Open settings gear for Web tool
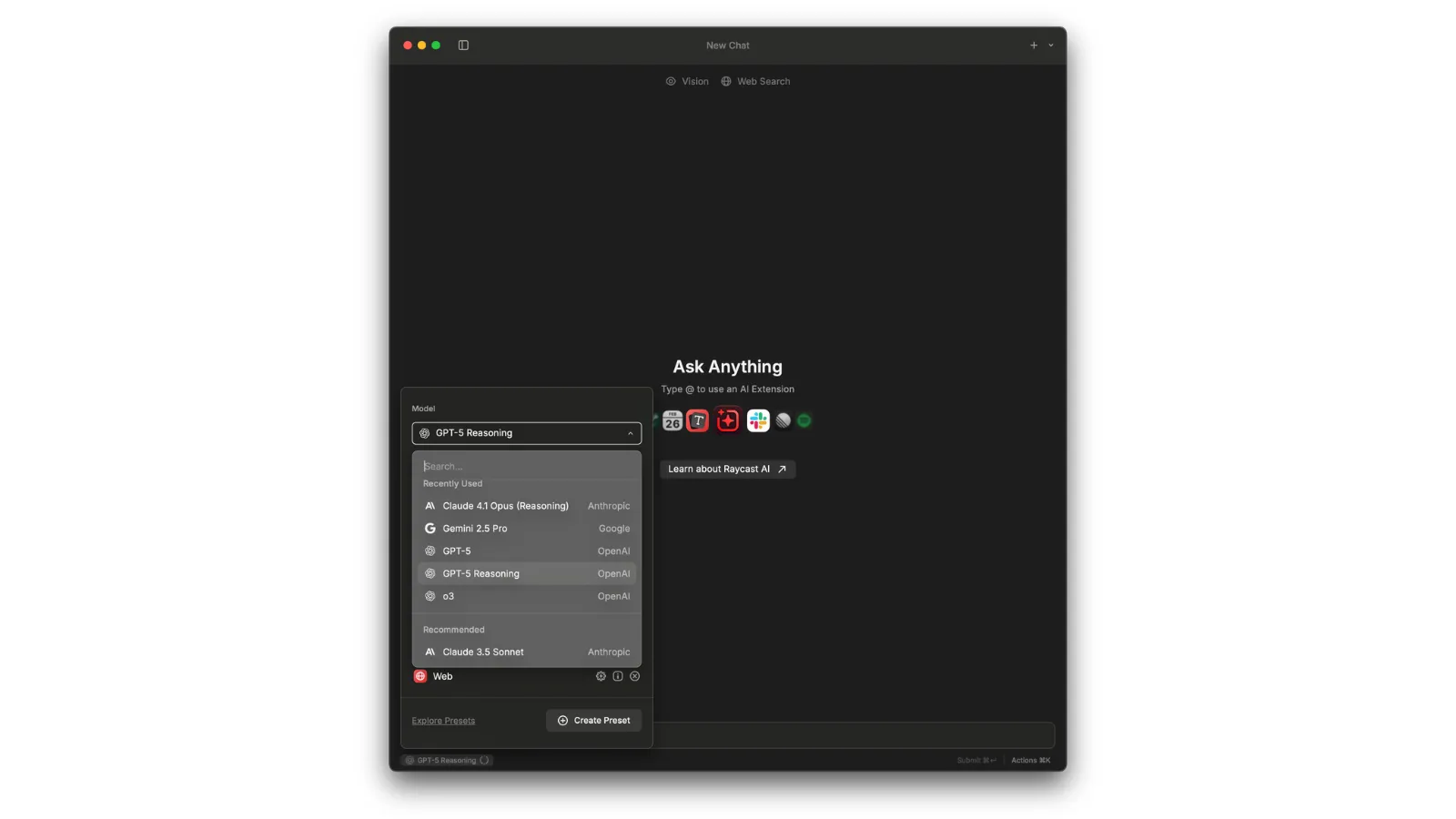 pyautogui.click(x=601, y=676)
